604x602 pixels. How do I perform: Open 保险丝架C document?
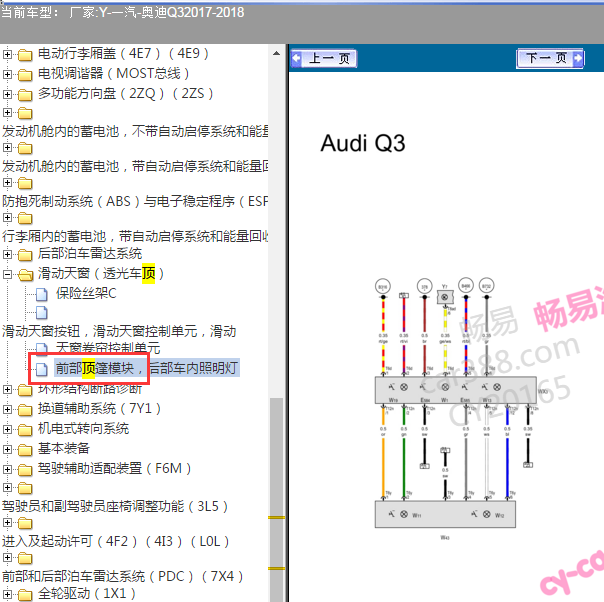pos(86,293)
